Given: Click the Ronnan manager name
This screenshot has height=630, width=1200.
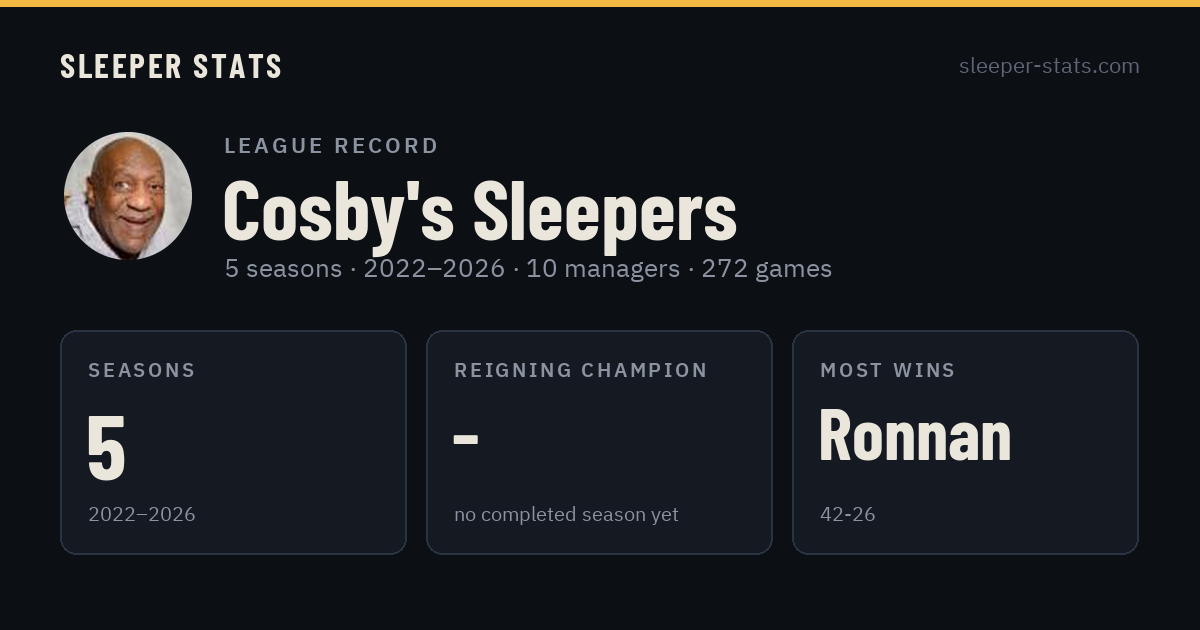Looking at the screenshot, I should coord(915,436).
